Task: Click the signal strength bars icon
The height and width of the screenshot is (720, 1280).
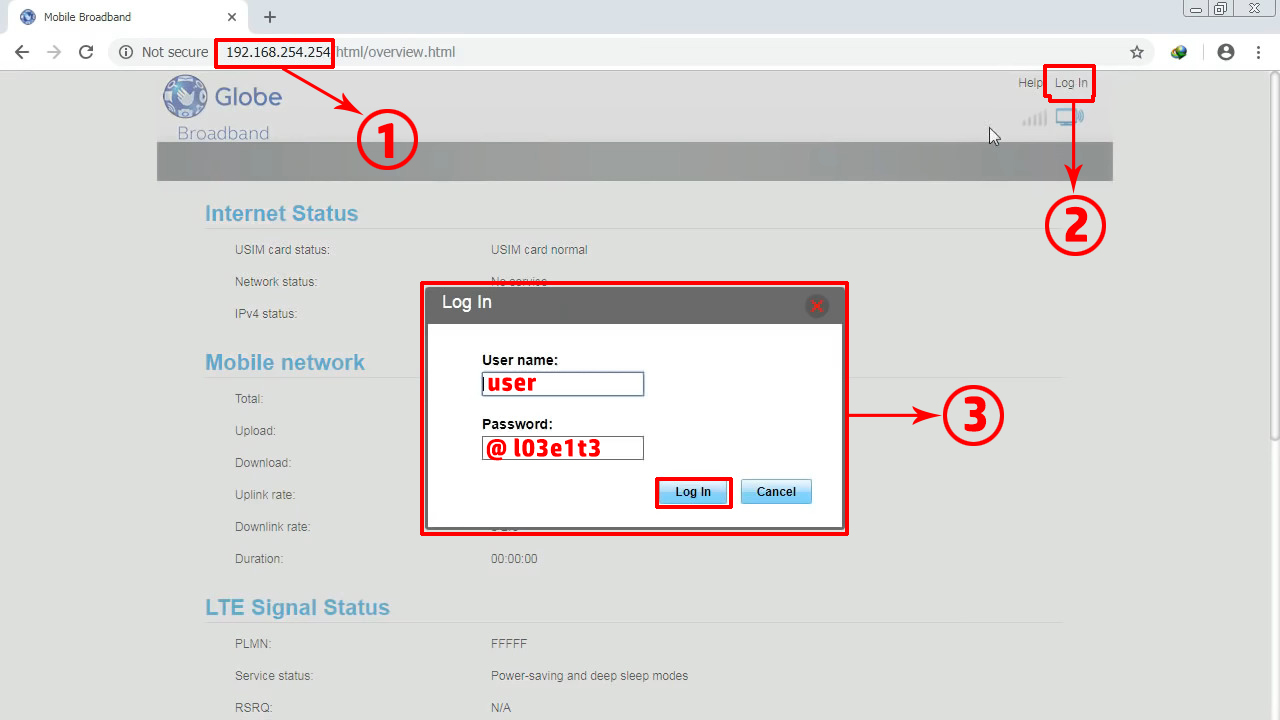Action: [1034, 119]
